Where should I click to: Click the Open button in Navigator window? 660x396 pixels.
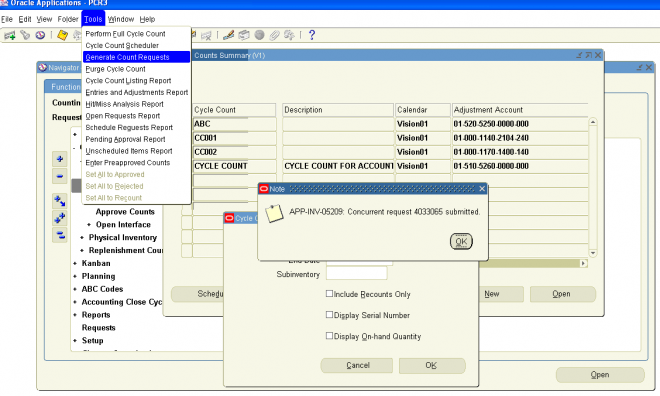(x=600, y=375)
